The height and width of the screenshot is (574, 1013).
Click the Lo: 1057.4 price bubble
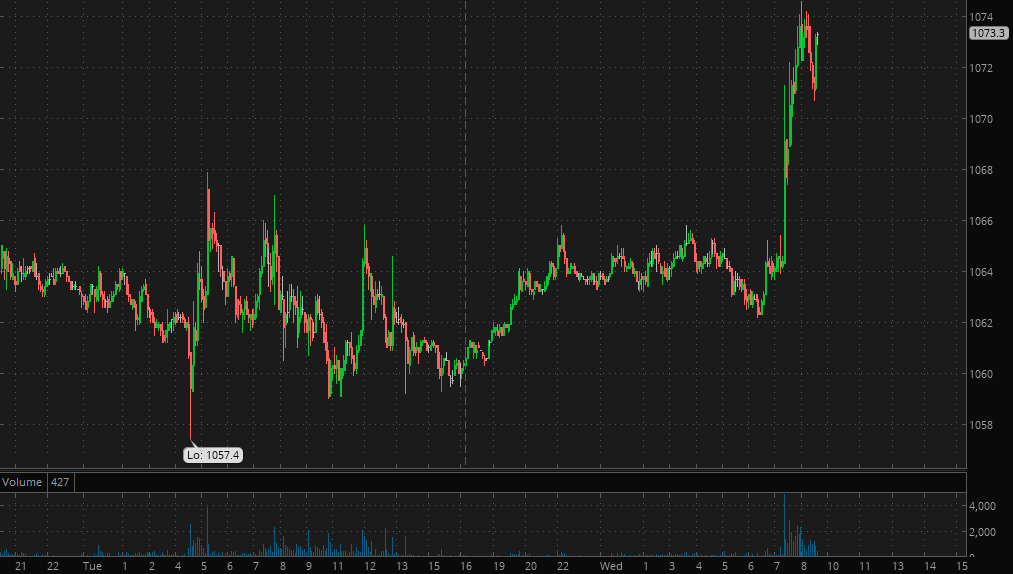pos(213,455)
